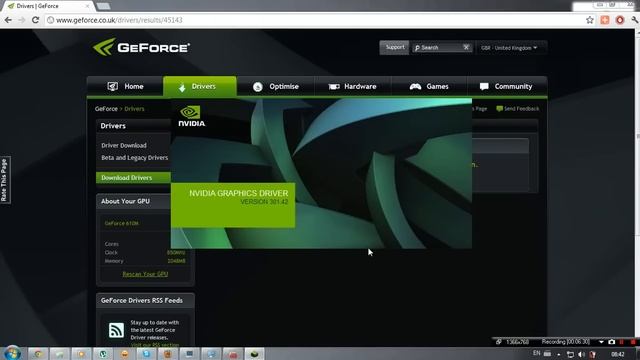Viewport: 640px width, 360px height.
Task: Click the Rescan Your GPU link
Action: [145, 274]
